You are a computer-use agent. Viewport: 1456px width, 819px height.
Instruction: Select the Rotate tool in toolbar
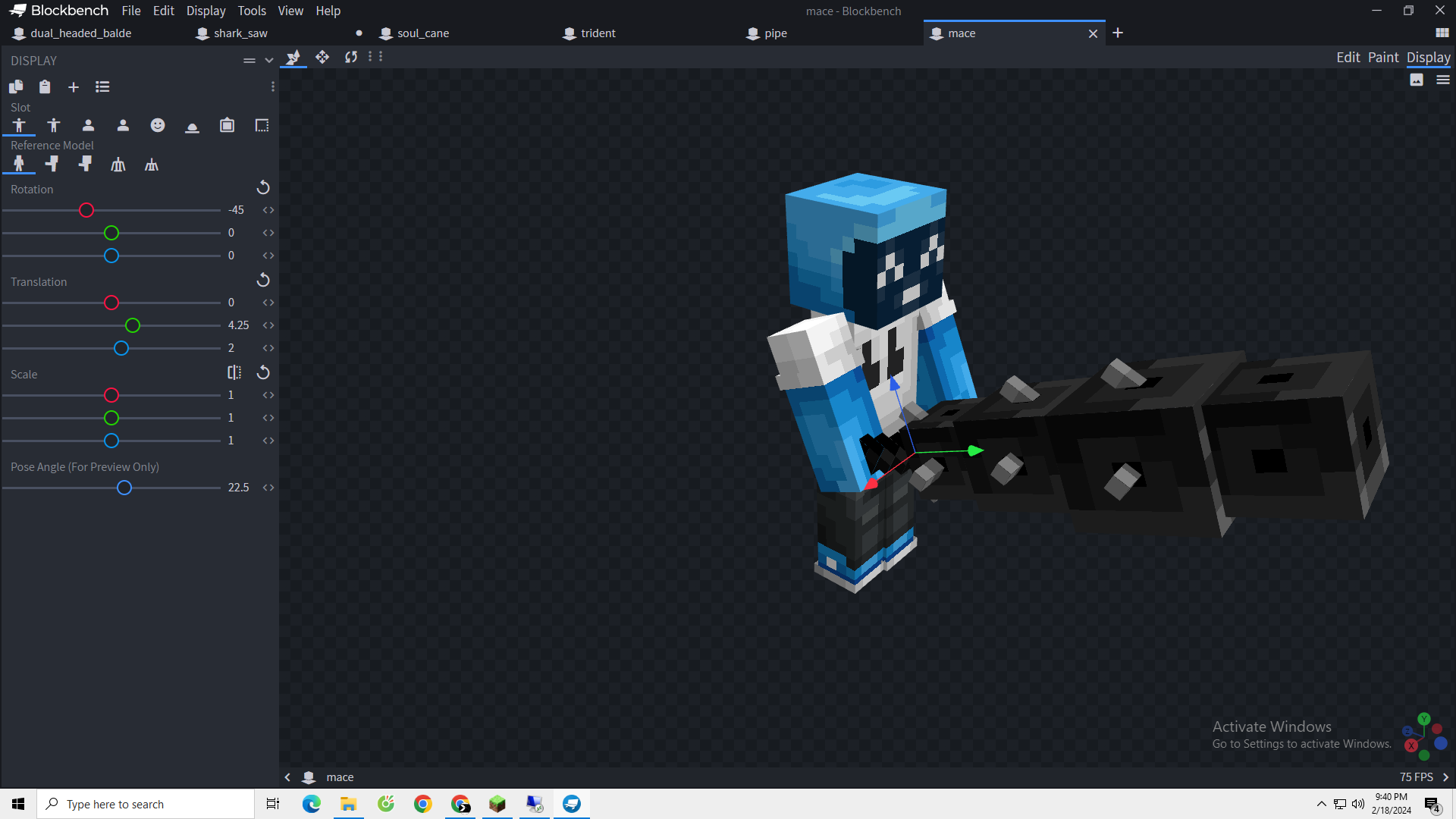(350, 57)
